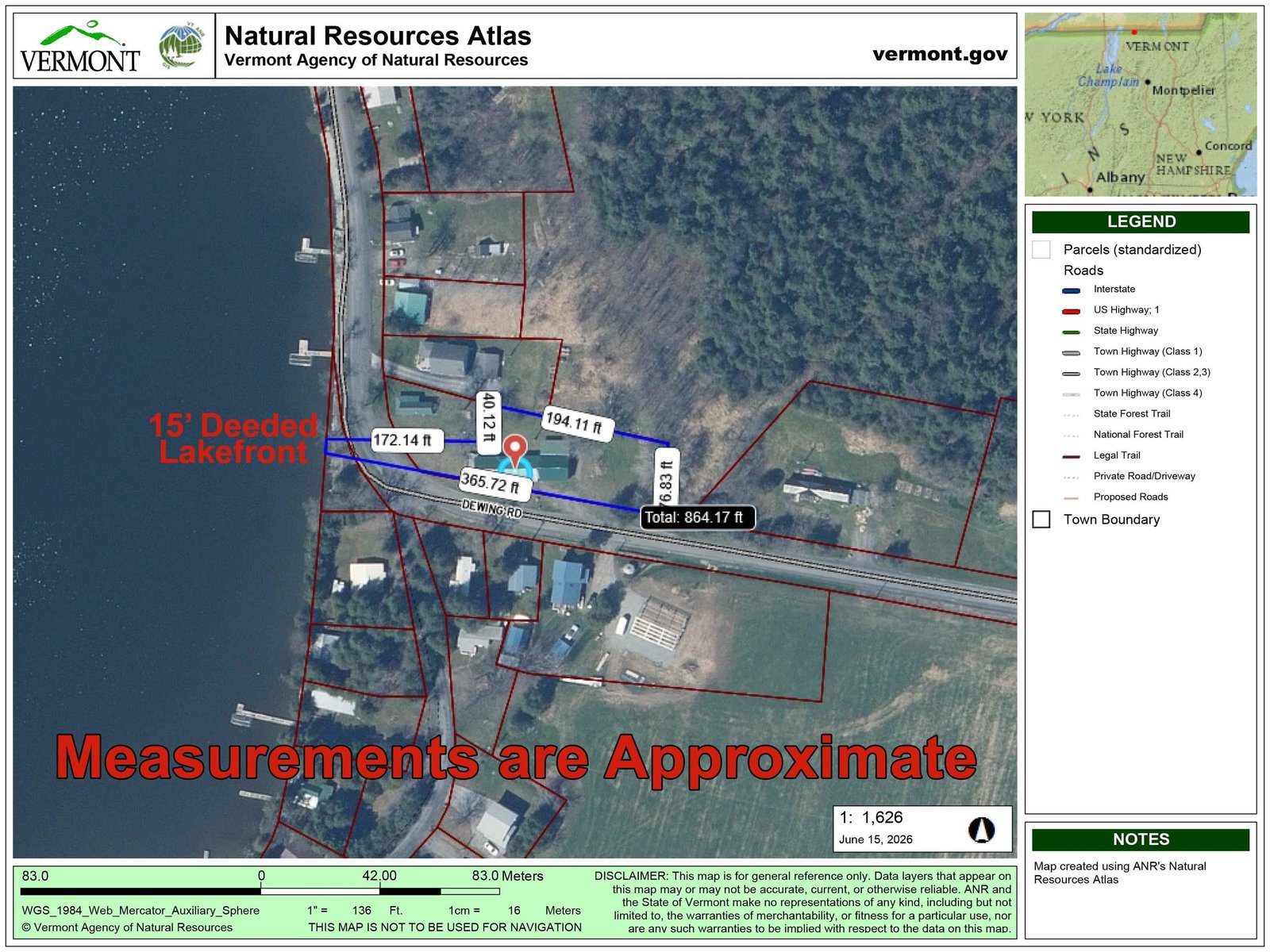Viewport: 1270px width, 952px height.
Task: Click the State Highway green line symbol
Action: (x=1071, y=332)
